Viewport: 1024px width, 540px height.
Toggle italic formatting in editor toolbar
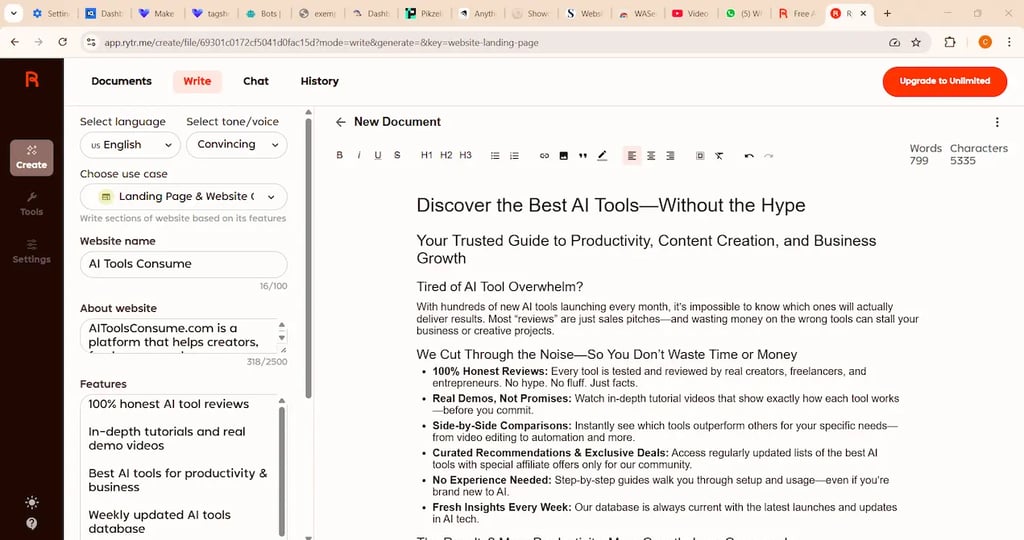click(359, 156)
